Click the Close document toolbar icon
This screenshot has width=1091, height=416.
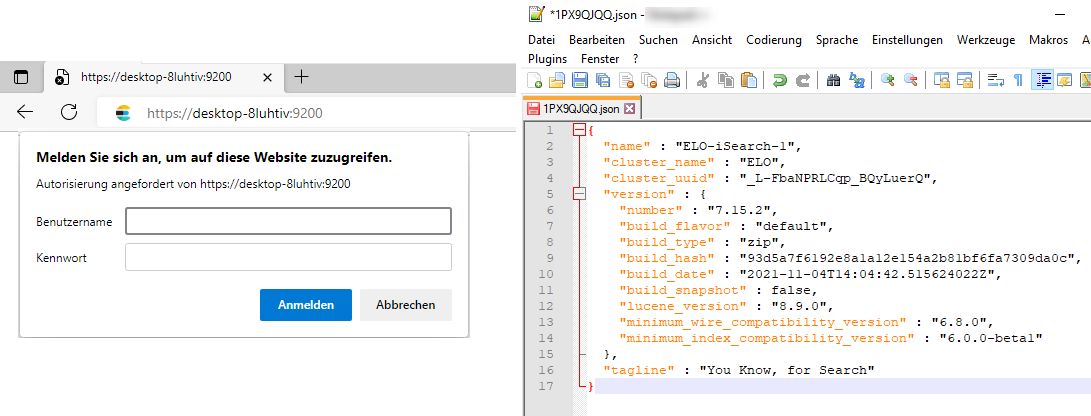(x=626, y=81)
